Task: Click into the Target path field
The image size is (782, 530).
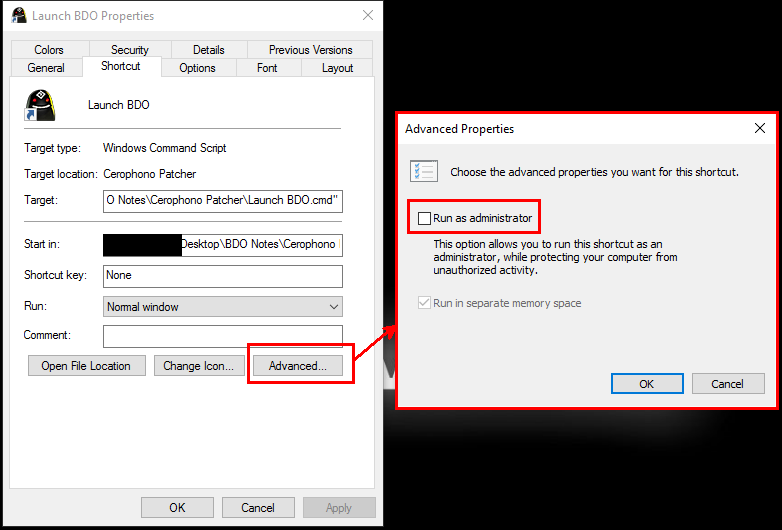Action: click(x=223, y=200)
